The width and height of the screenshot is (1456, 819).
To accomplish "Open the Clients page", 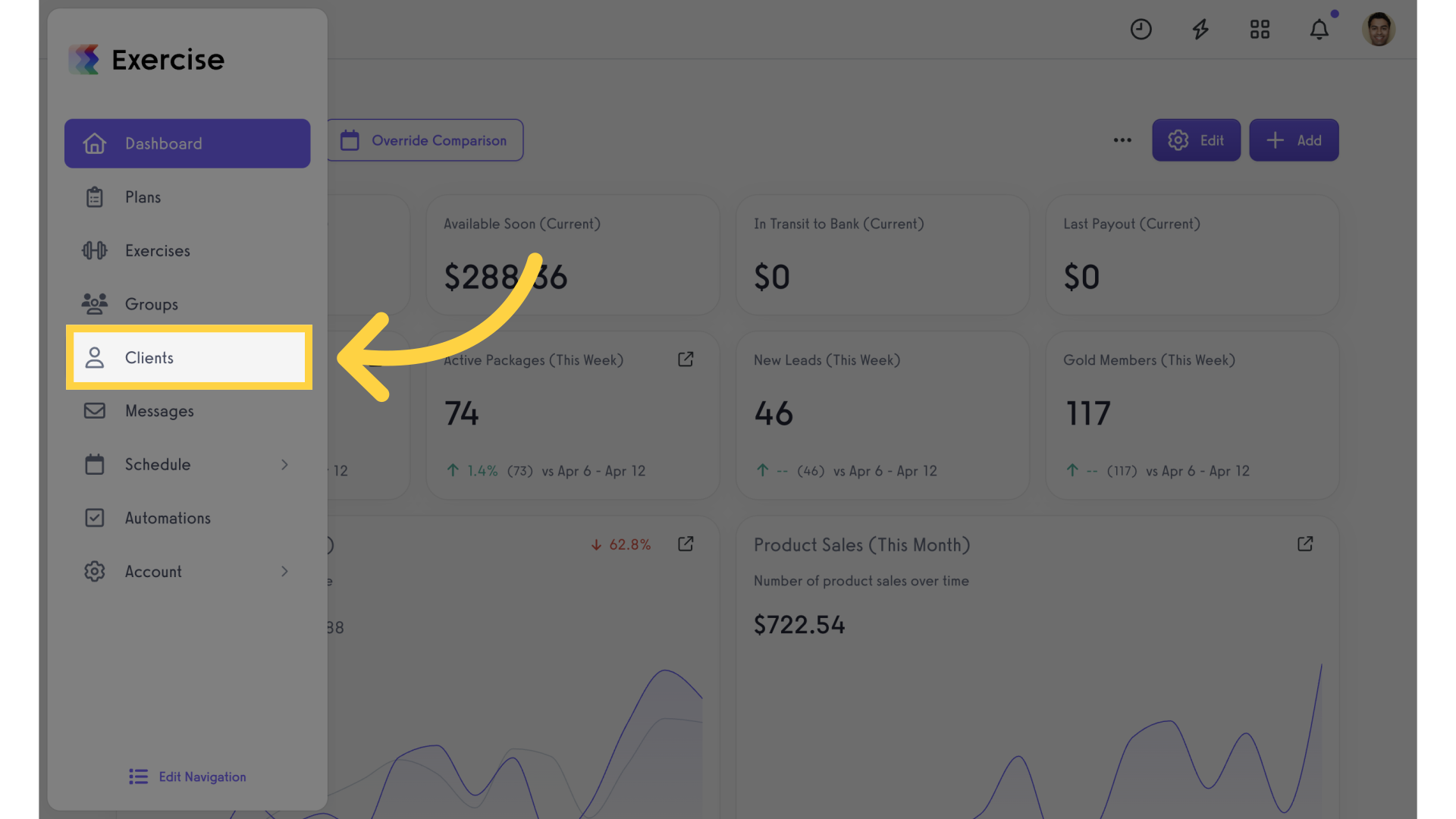I will tap(189, 357).
